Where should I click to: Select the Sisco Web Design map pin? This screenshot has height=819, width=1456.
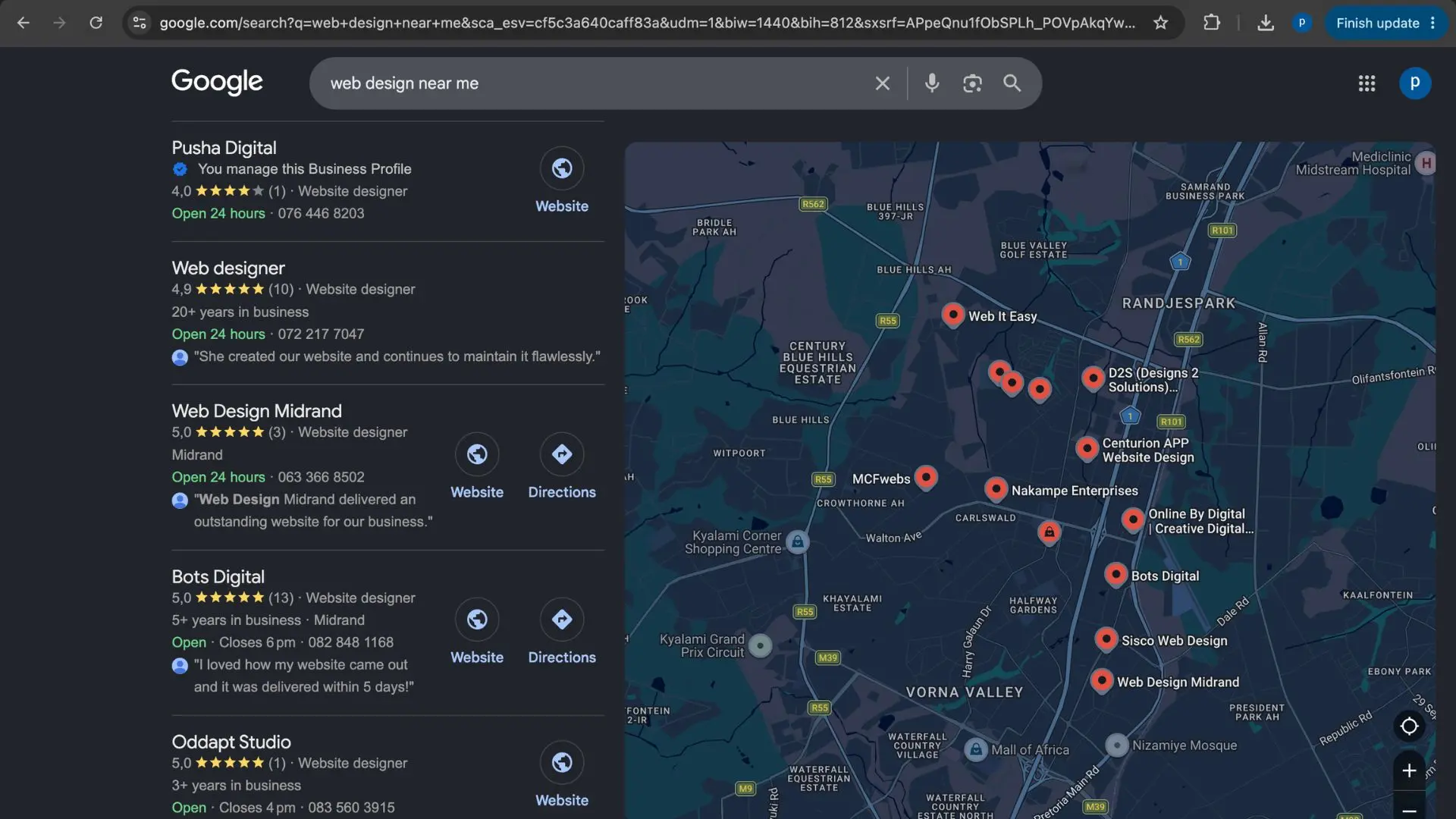click(x=1106, y=639)
